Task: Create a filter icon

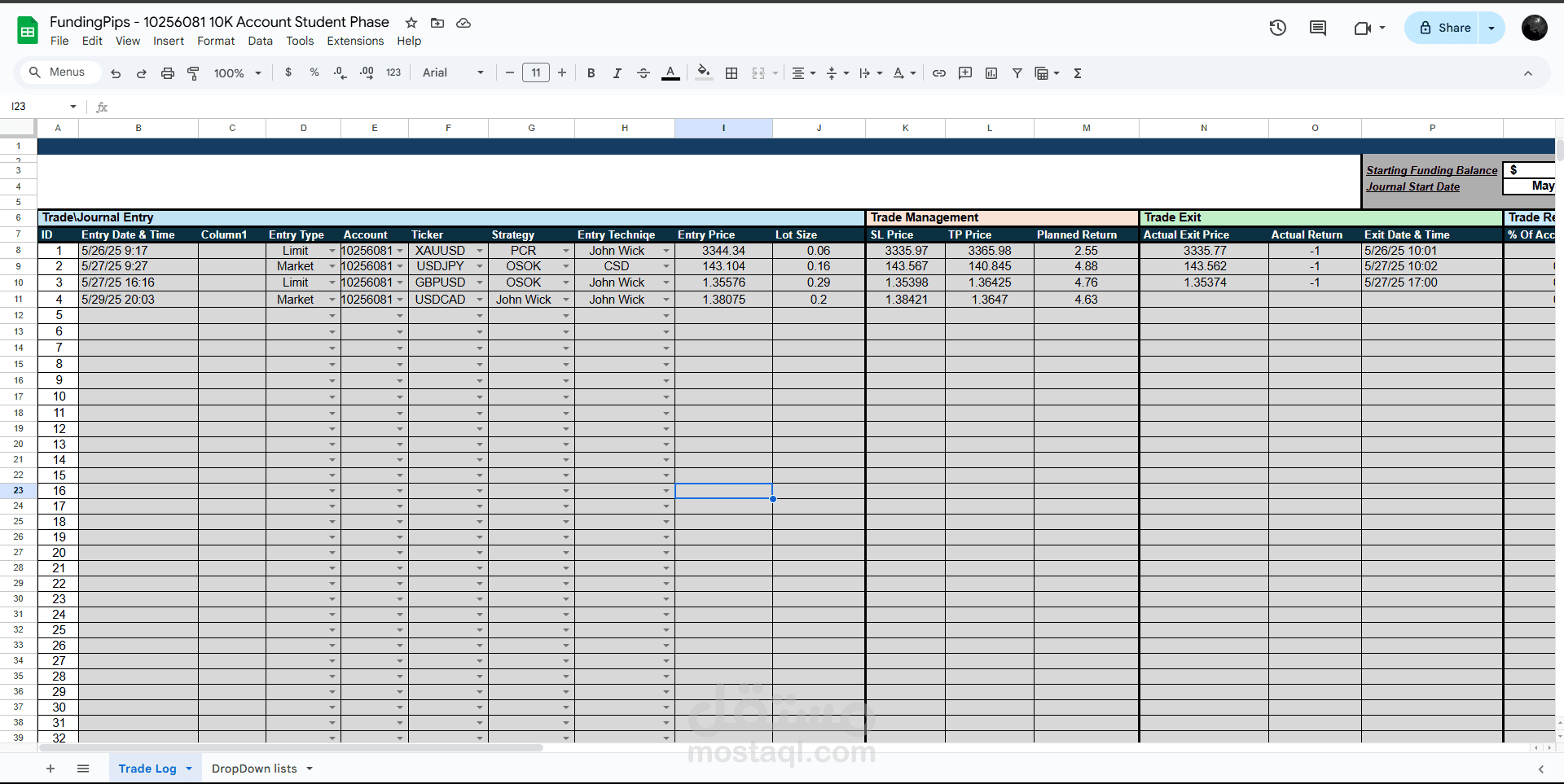Action: coord(1017,73)
